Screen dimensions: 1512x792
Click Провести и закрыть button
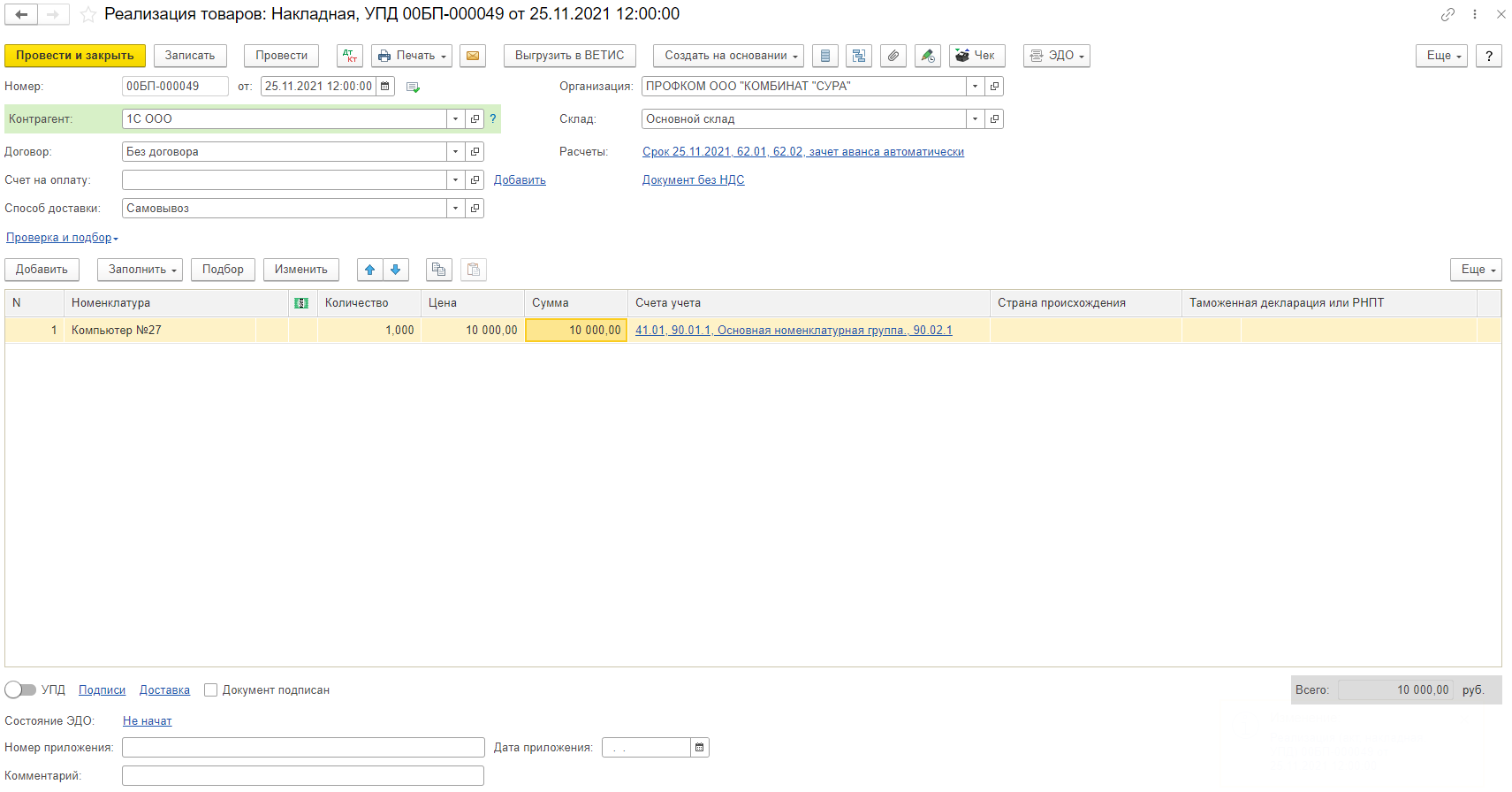click(75, 56)
